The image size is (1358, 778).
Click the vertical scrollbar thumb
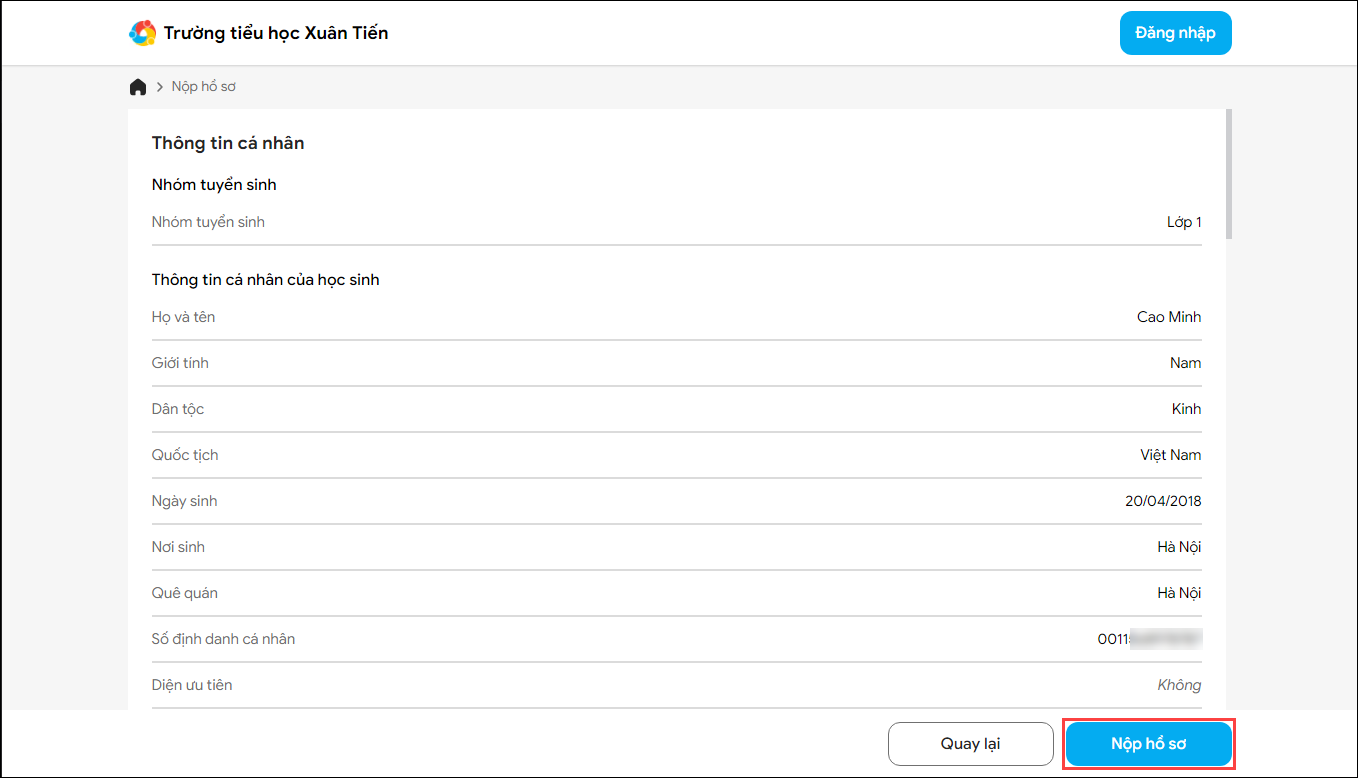click(1229, 173)
